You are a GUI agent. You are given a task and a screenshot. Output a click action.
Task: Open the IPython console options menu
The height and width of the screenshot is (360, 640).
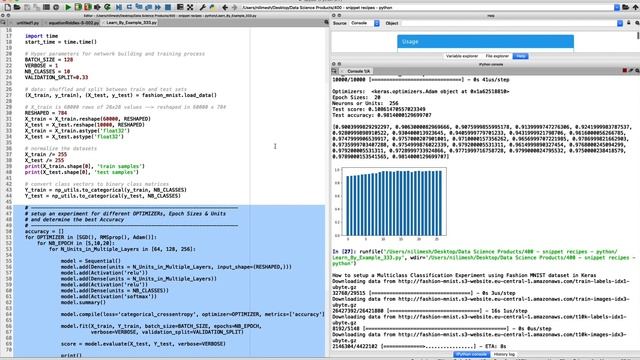click(x=637, y=71)
